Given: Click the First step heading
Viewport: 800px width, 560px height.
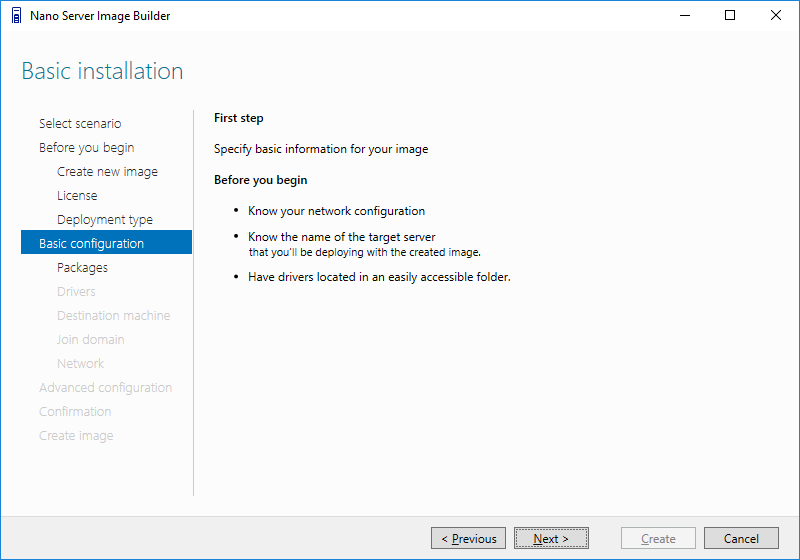Looking at the screenshot, I should point(239,118).
